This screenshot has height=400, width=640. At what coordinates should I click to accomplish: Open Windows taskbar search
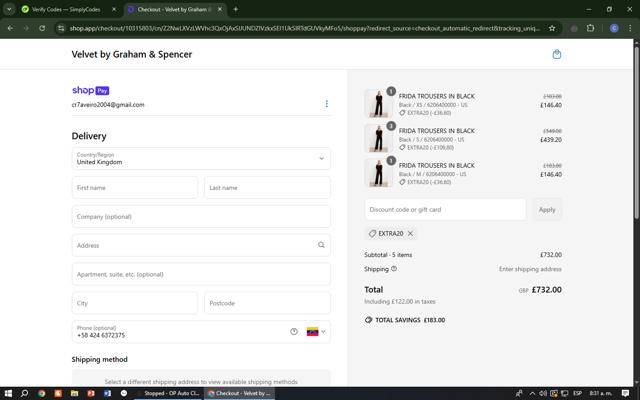point(24,393)
